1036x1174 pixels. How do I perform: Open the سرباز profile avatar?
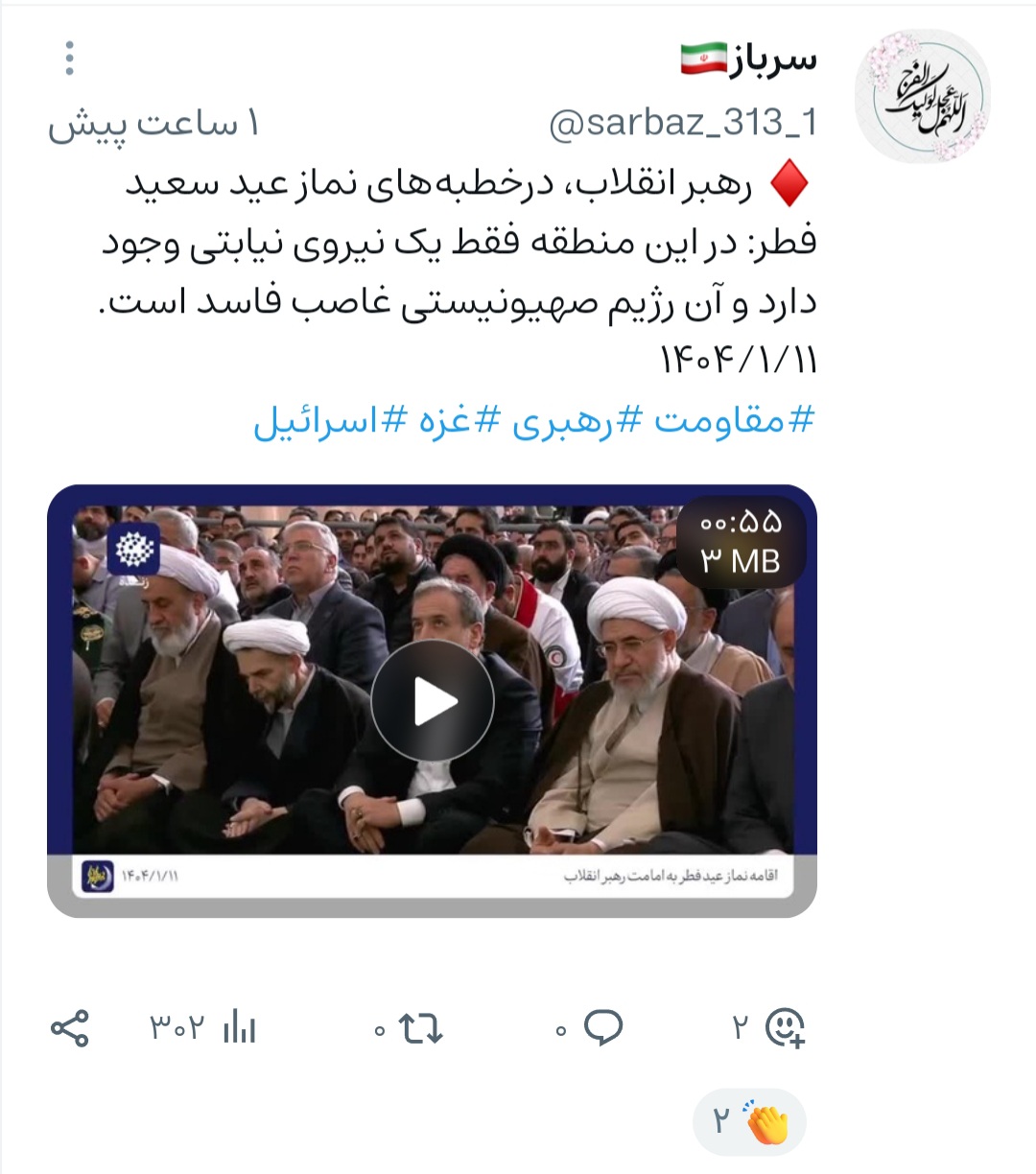click(x=922, y=96)
